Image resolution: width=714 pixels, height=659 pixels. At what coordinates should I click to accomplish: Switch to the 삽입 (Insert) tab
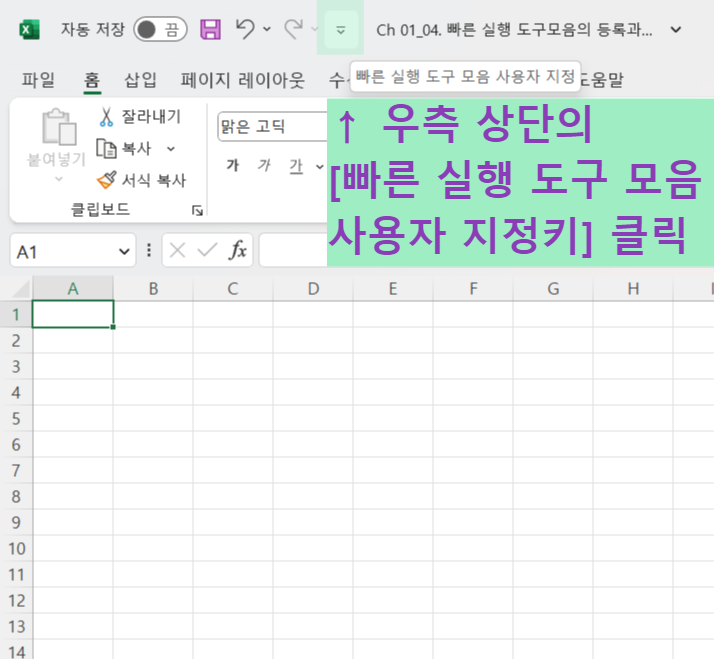point(141,80)
